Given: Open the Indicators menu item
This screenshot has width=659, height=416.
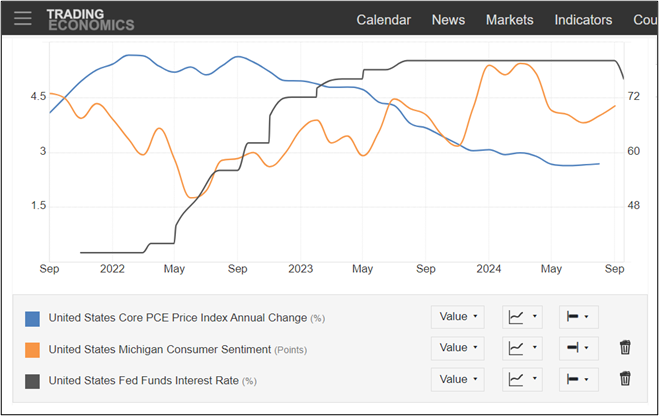Looking at the screenshot, I should point(583,20).
